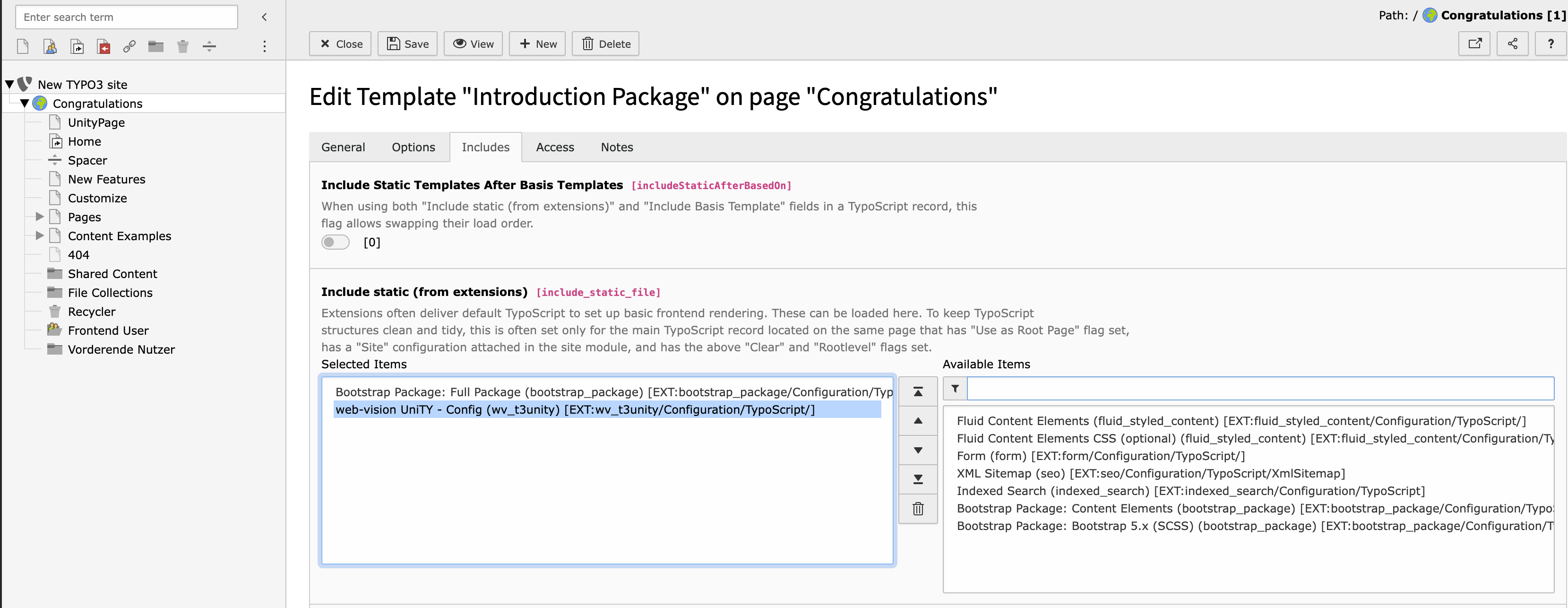The width and height of the screenshot is (1568, 608).
Task: Click the Available Items filter field
Action: tap(1259, 389)
